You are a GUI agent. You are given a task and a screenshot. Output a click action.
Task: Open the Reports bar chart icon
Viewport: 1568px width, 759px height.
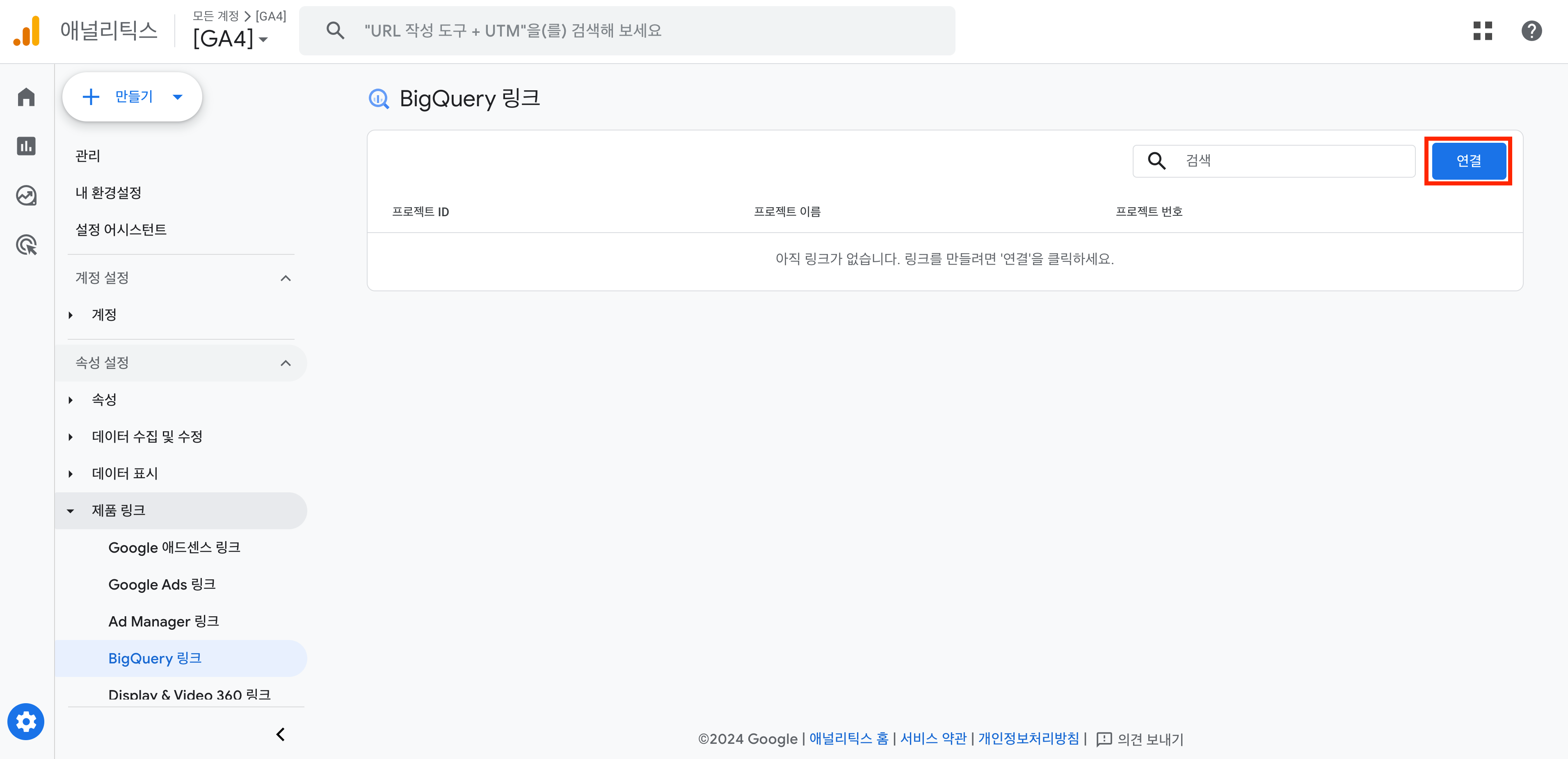coord(26,146)
